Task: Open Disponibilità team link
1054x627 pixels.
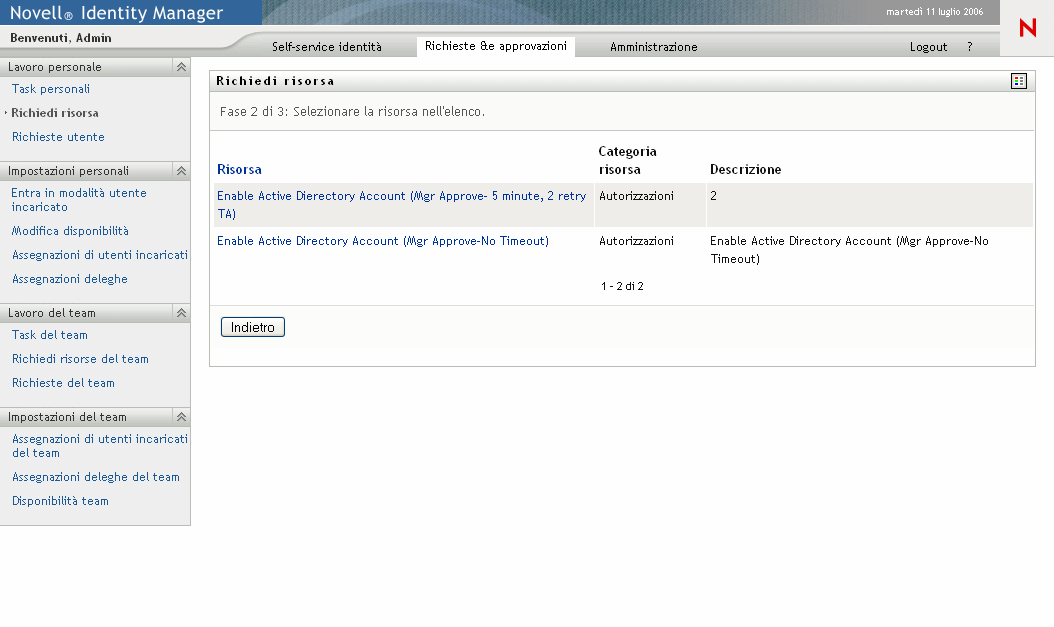Action: coord(60,501)
